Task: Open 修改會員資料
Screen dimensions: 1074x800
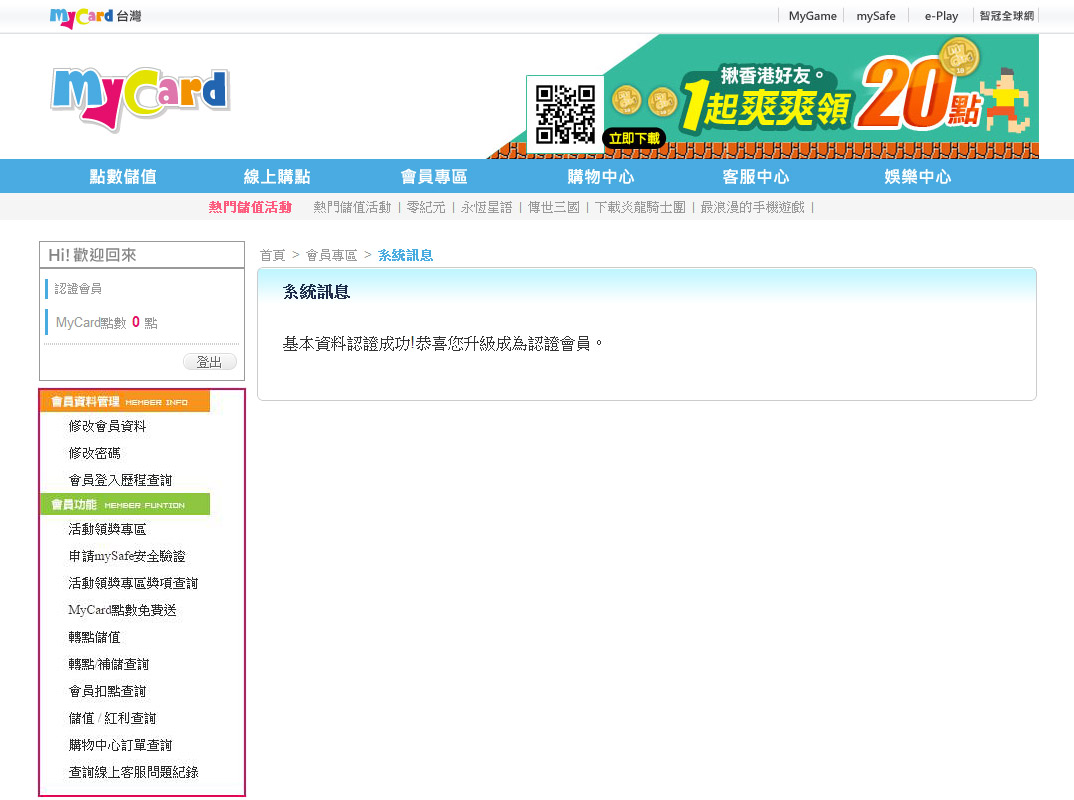Action: tap(108, 426)
